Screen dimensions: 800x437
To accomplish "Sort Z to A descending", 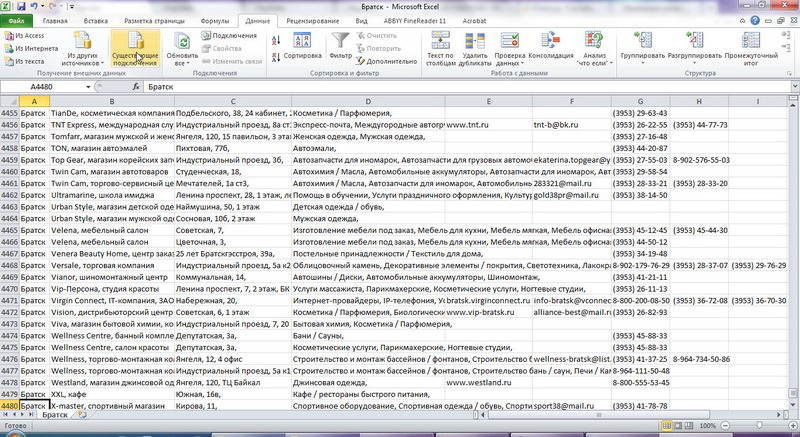I will click(x=276, y=57).
